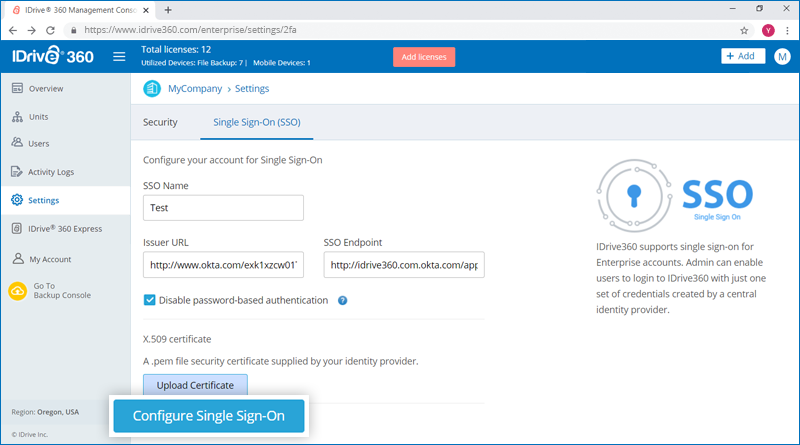800x445 pixels.
Task: Click the IDrive 360 logo
Action: (53, 56)
